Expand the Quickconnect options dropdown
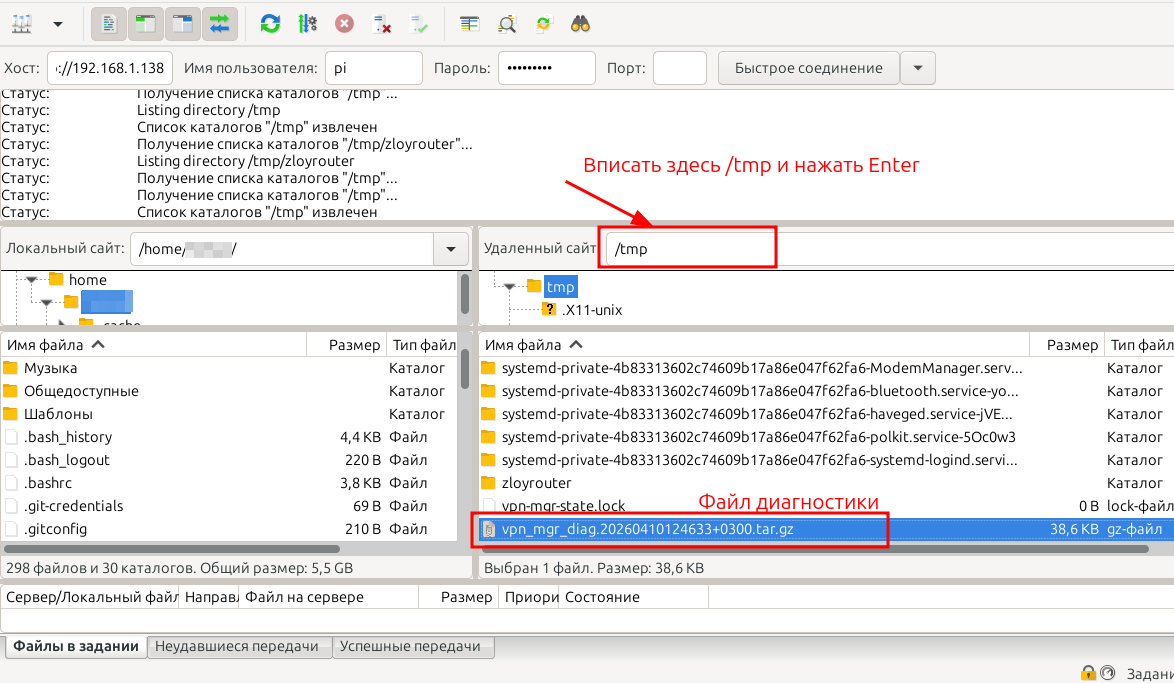 (x=917, y=67)
